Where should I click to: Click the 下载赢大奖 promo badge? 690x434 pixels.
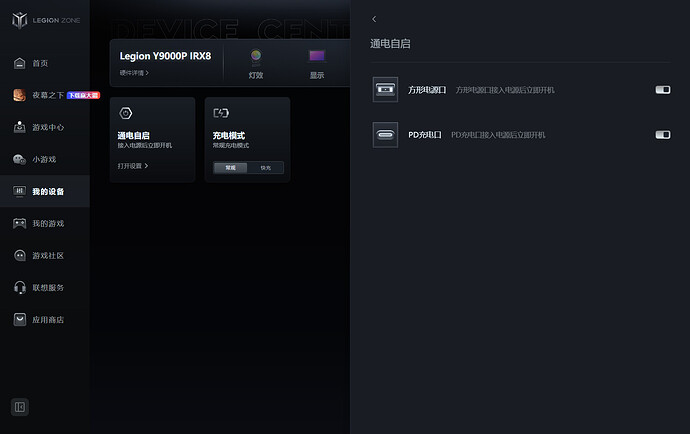[84, 95]
